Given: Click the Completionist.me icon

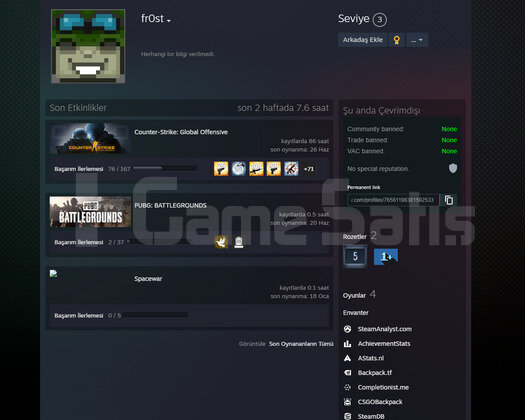Looking at the screenshot, I should click(x=348, y=387).
